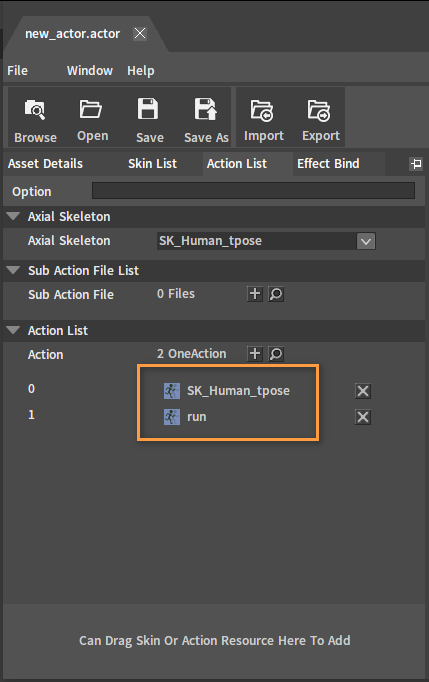Screen dimensions: 429x682
Task: Open the Axial Skeleton dropdown
Action: pyautogui.click(x=366, y=241)
